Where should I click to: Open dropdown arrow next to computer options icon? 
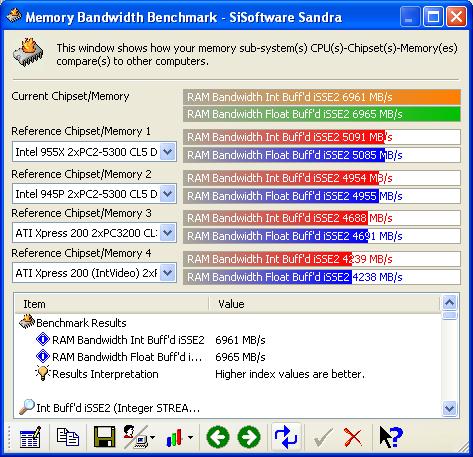coord(152,437)
